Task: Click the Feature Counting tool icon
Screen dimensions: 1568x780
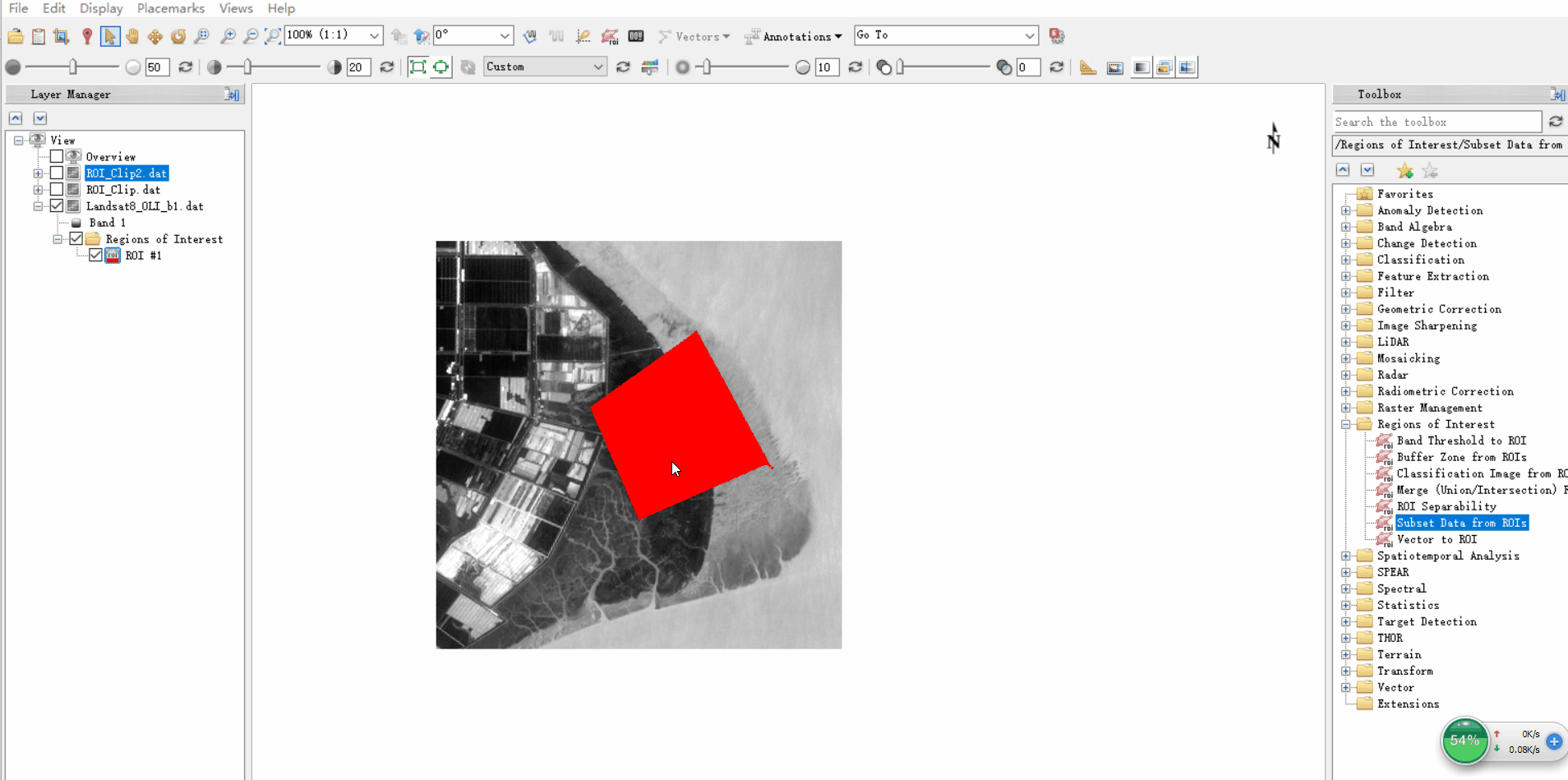Action: pyautogui.click(x=636, y=36)
